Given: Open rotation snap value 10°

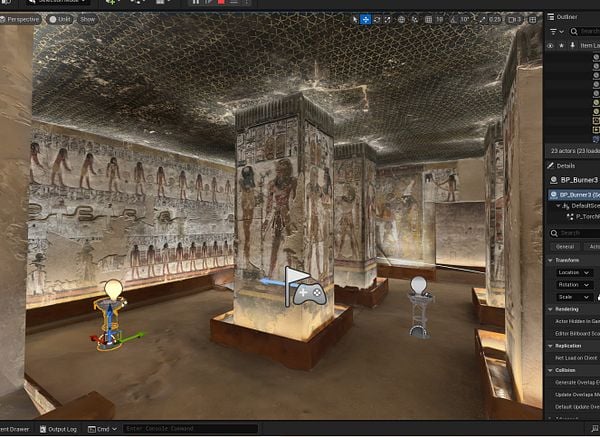Looking at the screenshot, I should pyautogui.click(x=465, y=19).
